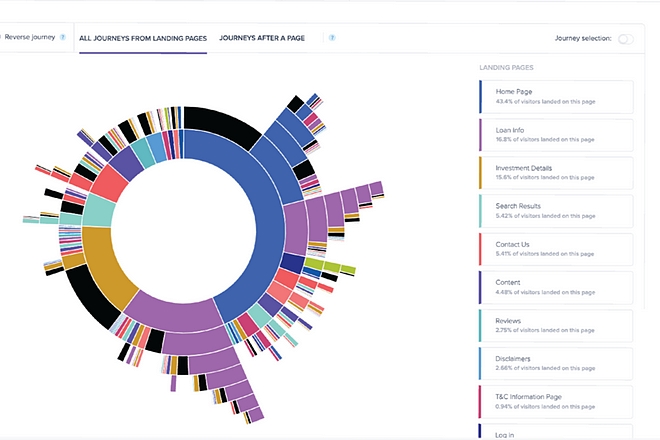Select Home Page in landing pages list
Viewport: 660px width, 440px height.
coord(556,96)
